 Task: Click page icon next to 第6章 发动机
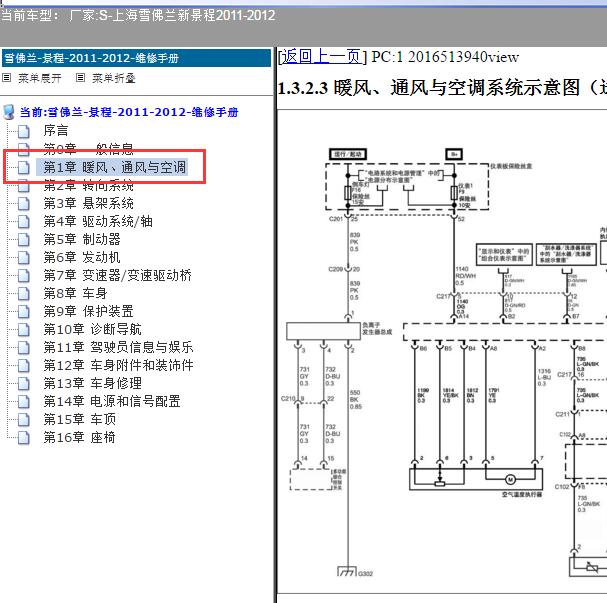click(x=24, y=258)
